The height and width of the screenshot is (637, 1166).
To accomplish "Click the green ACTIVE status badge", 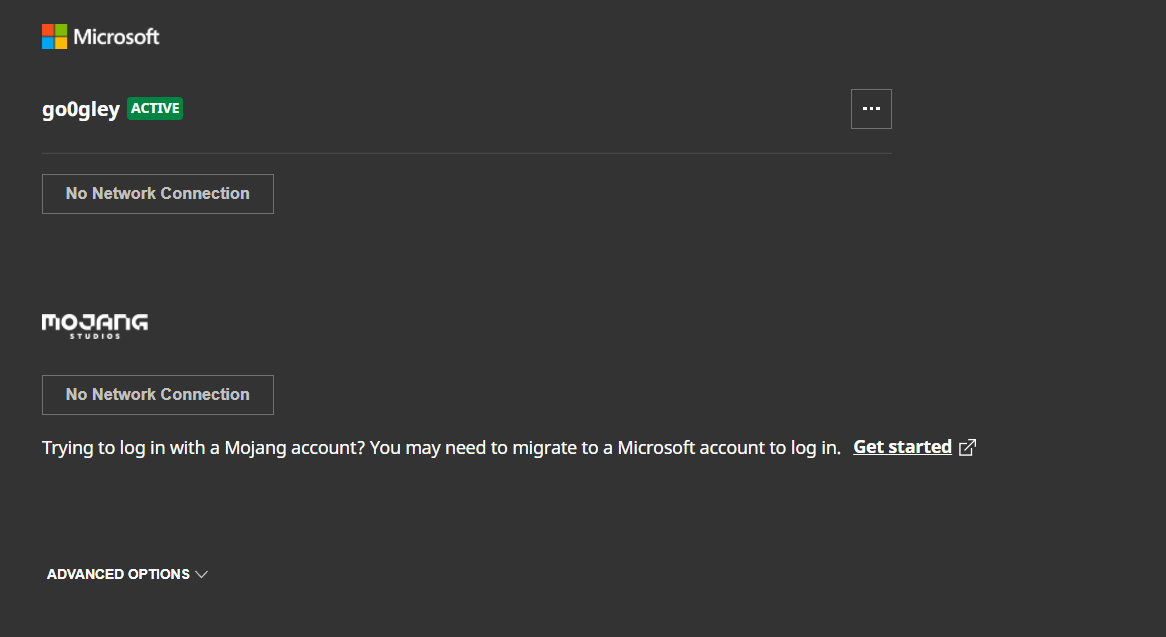I will [155, 109].
